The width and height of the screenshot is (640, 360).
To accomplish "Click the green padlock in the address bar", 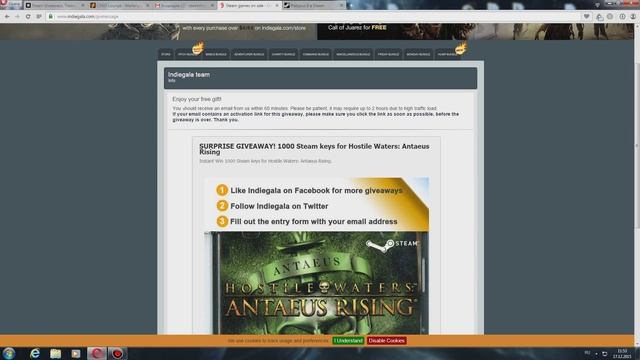I will tap(51, 16).
